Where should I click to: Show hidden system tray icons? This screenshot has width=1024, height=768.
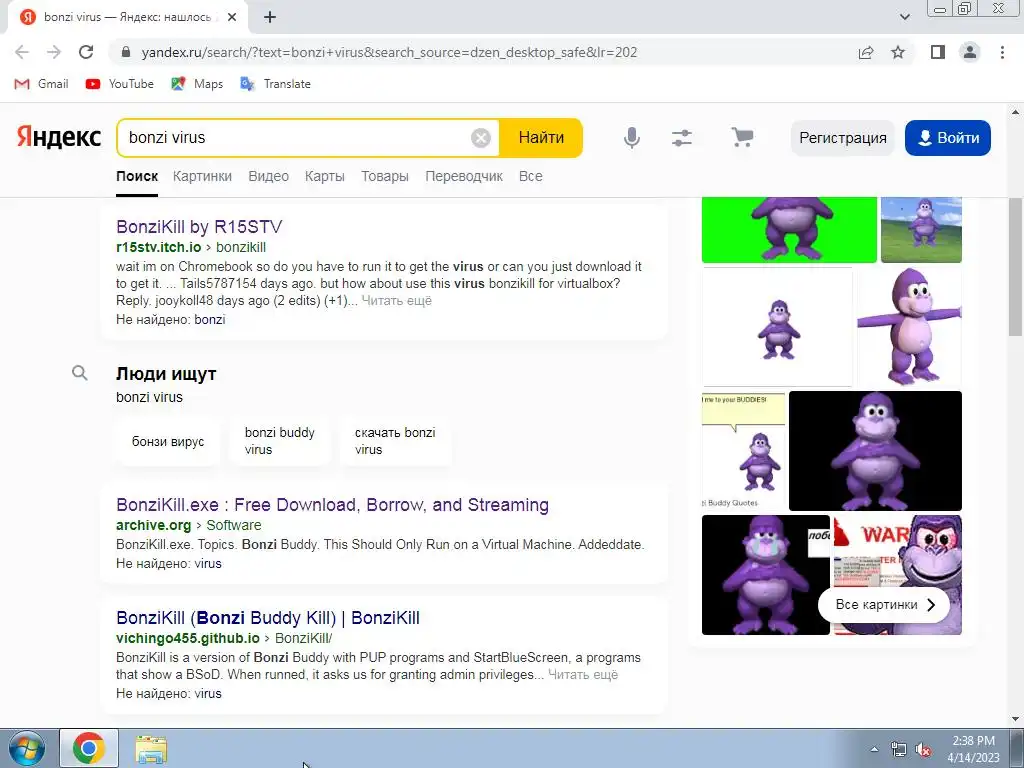(874, 749)
